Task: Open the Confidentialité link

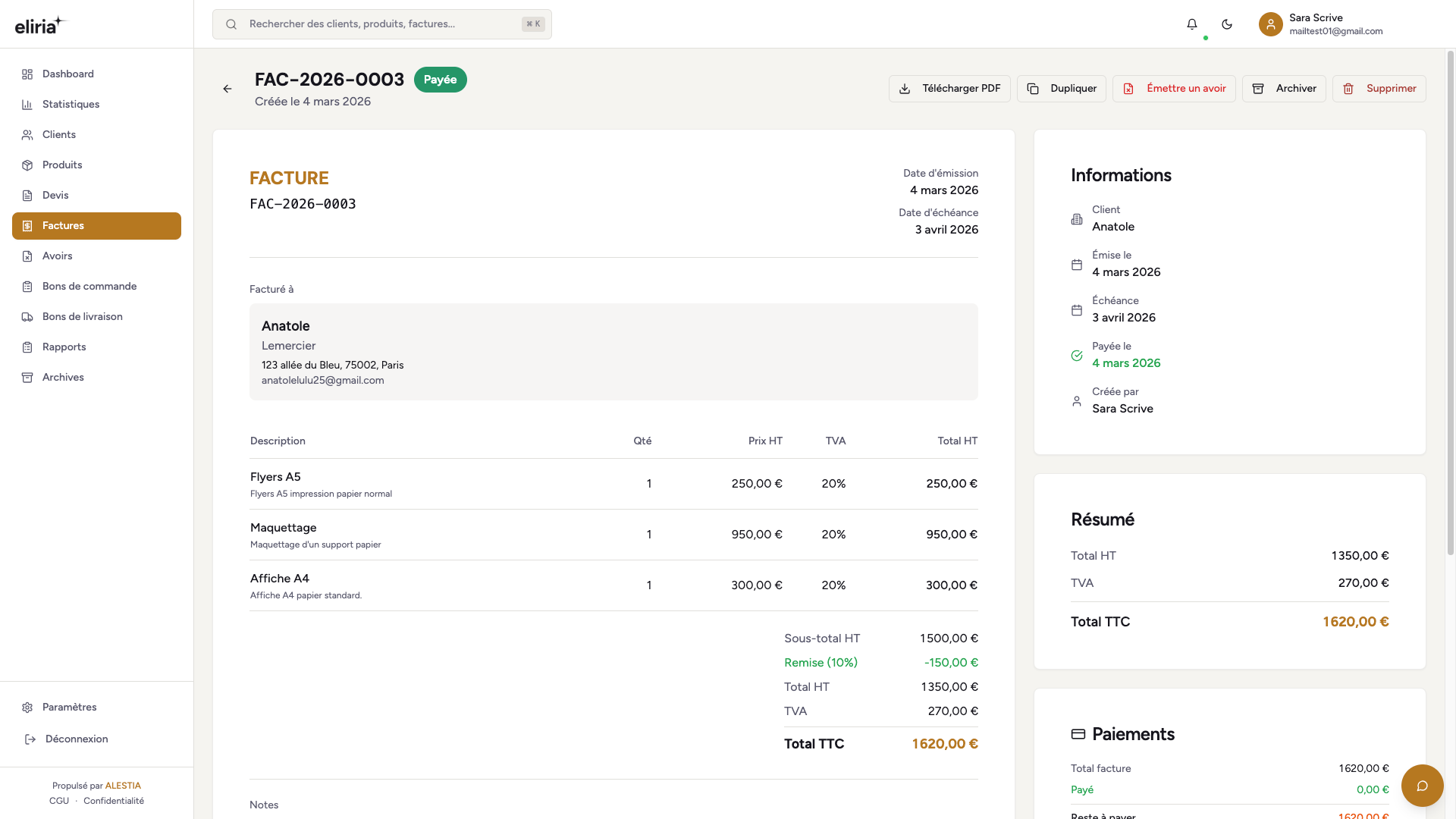Action: 114,802
